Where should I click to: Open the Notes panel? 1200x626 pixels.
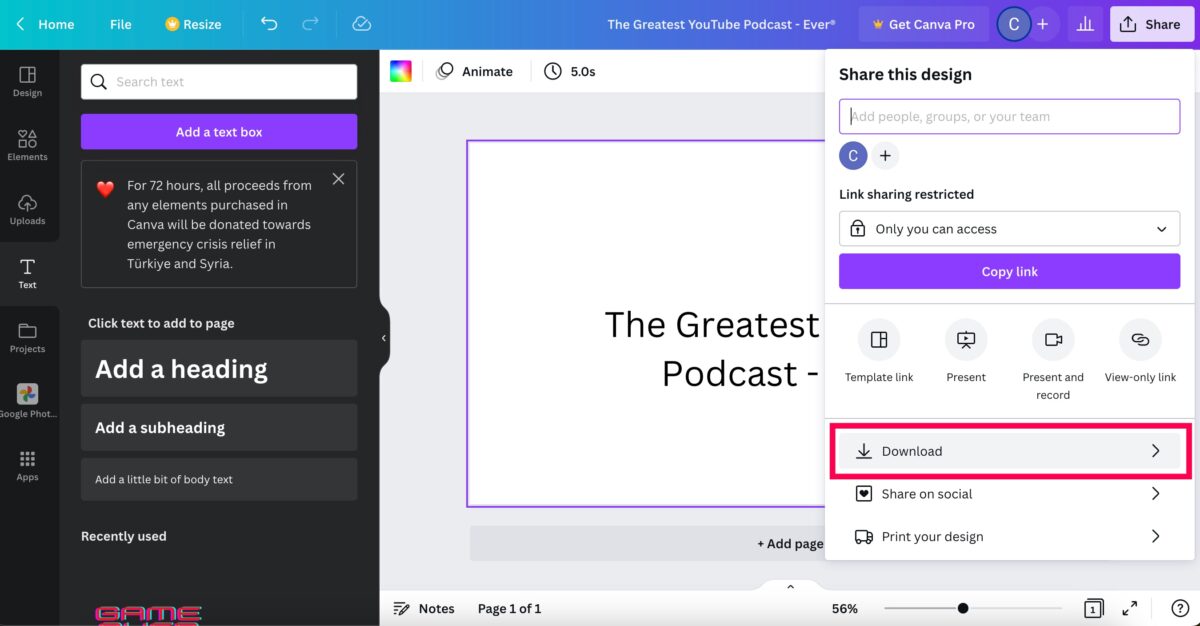(x=424, y=608)
